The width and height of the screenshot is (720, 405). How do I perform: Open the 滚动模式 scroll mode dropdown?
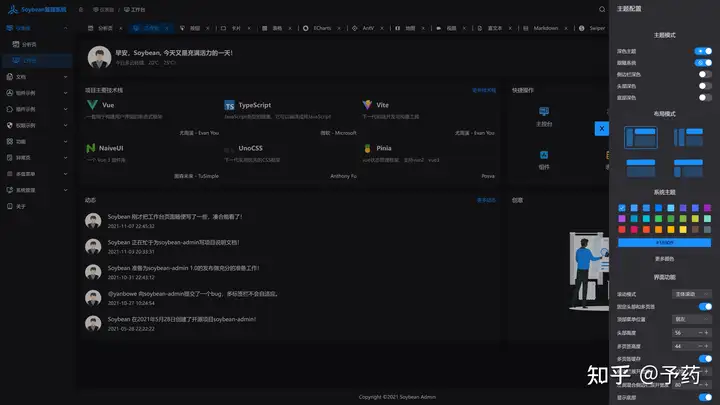[692, 294]
